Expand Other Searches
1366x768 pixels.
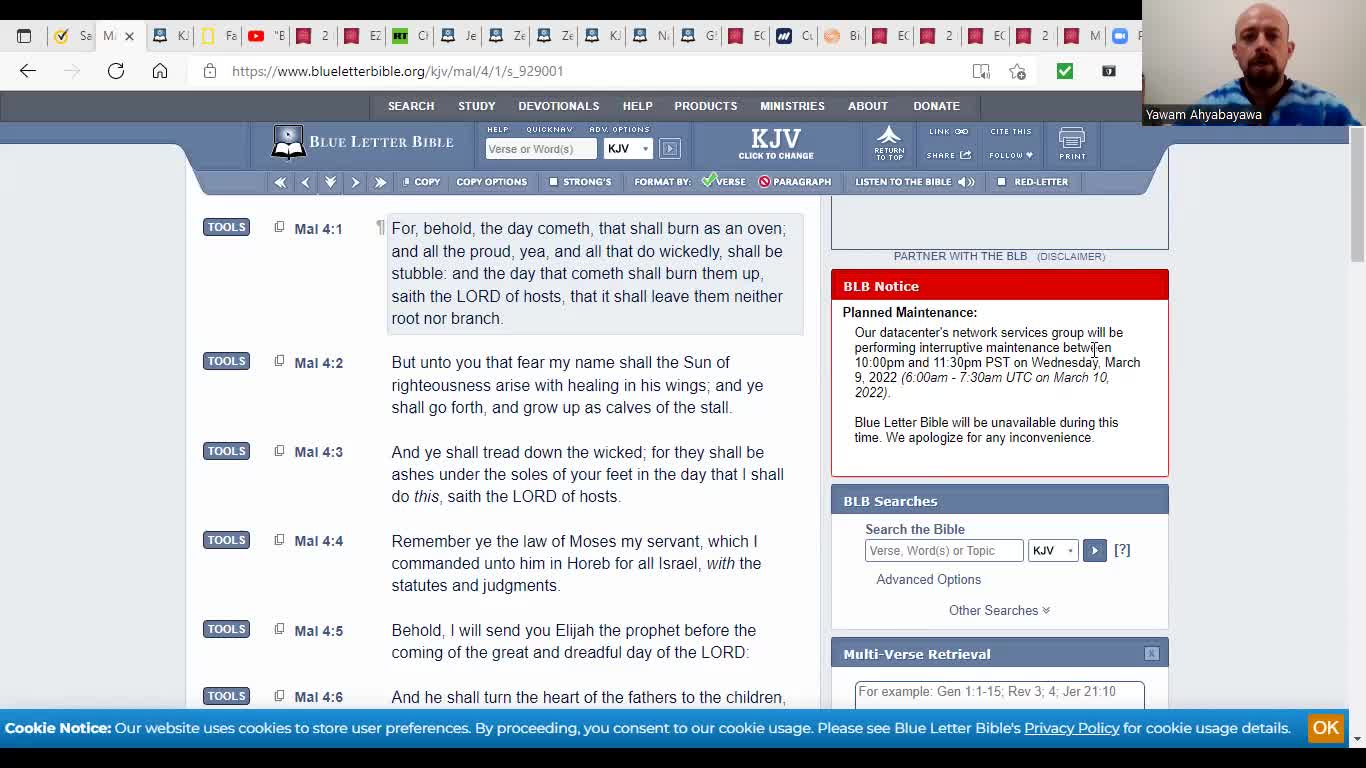[999, 610]
